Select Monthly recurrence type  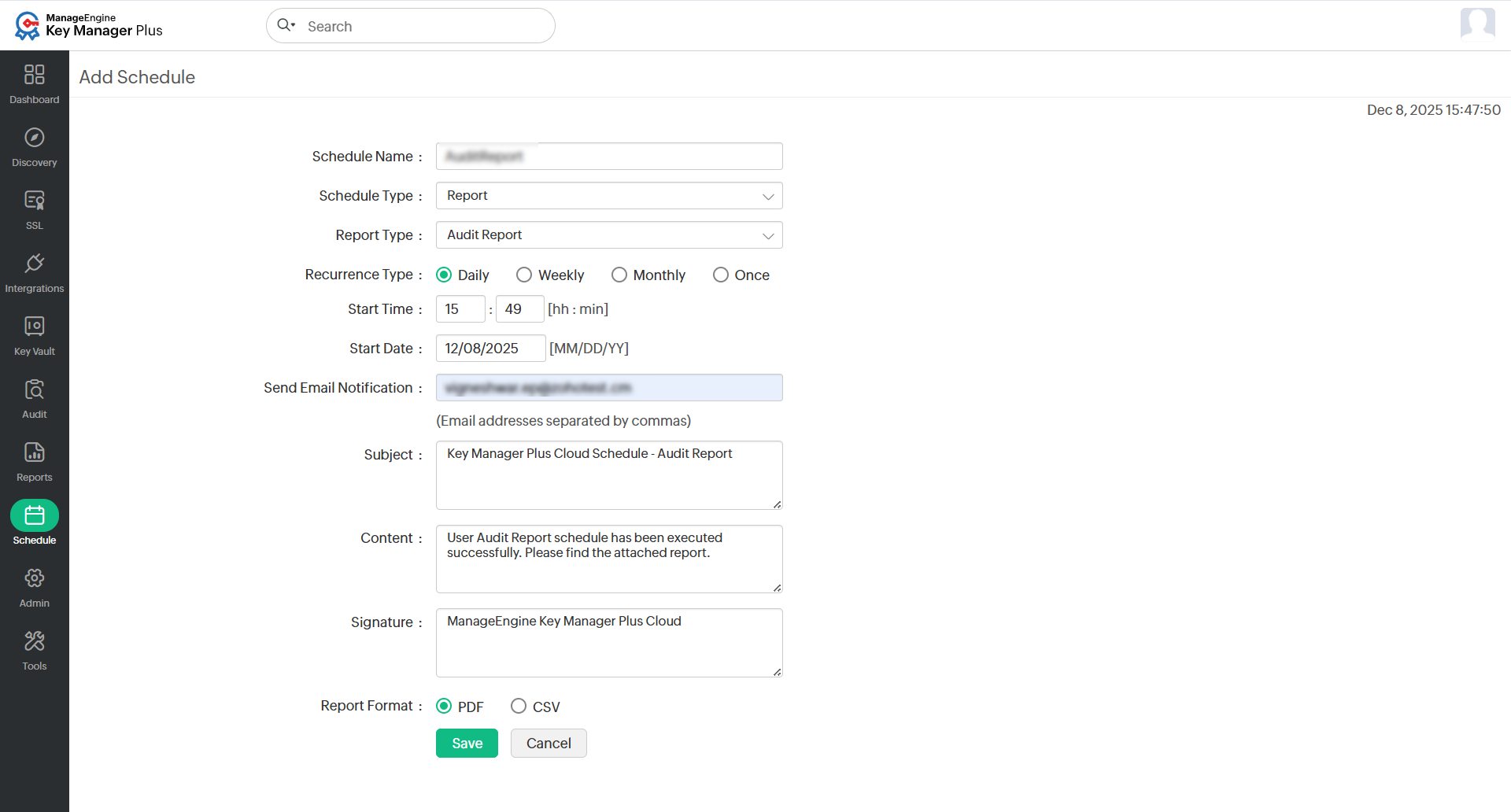pos(619,275)
